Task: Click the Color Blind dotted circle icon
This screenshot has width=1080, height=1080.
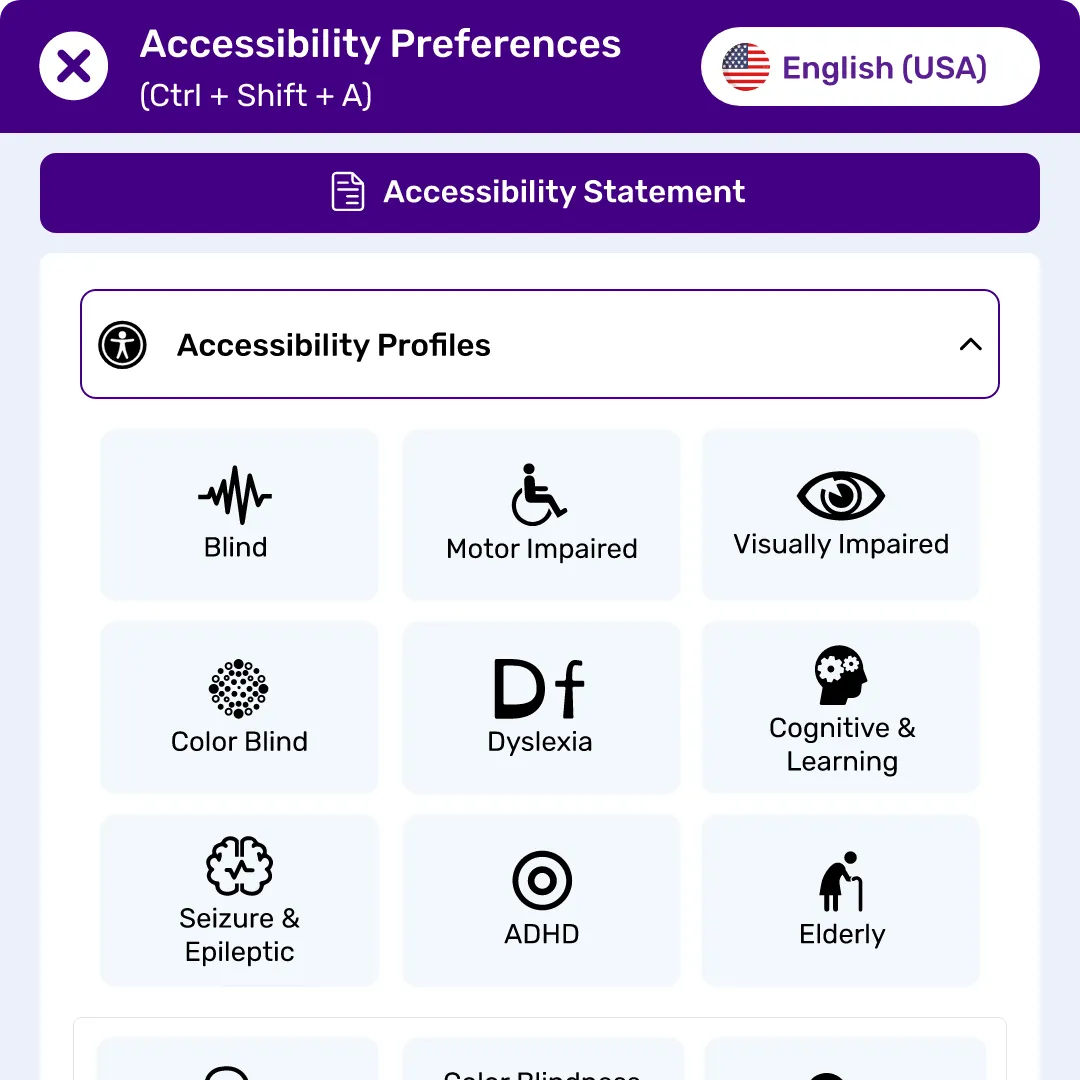Action: tap(238, 688)
